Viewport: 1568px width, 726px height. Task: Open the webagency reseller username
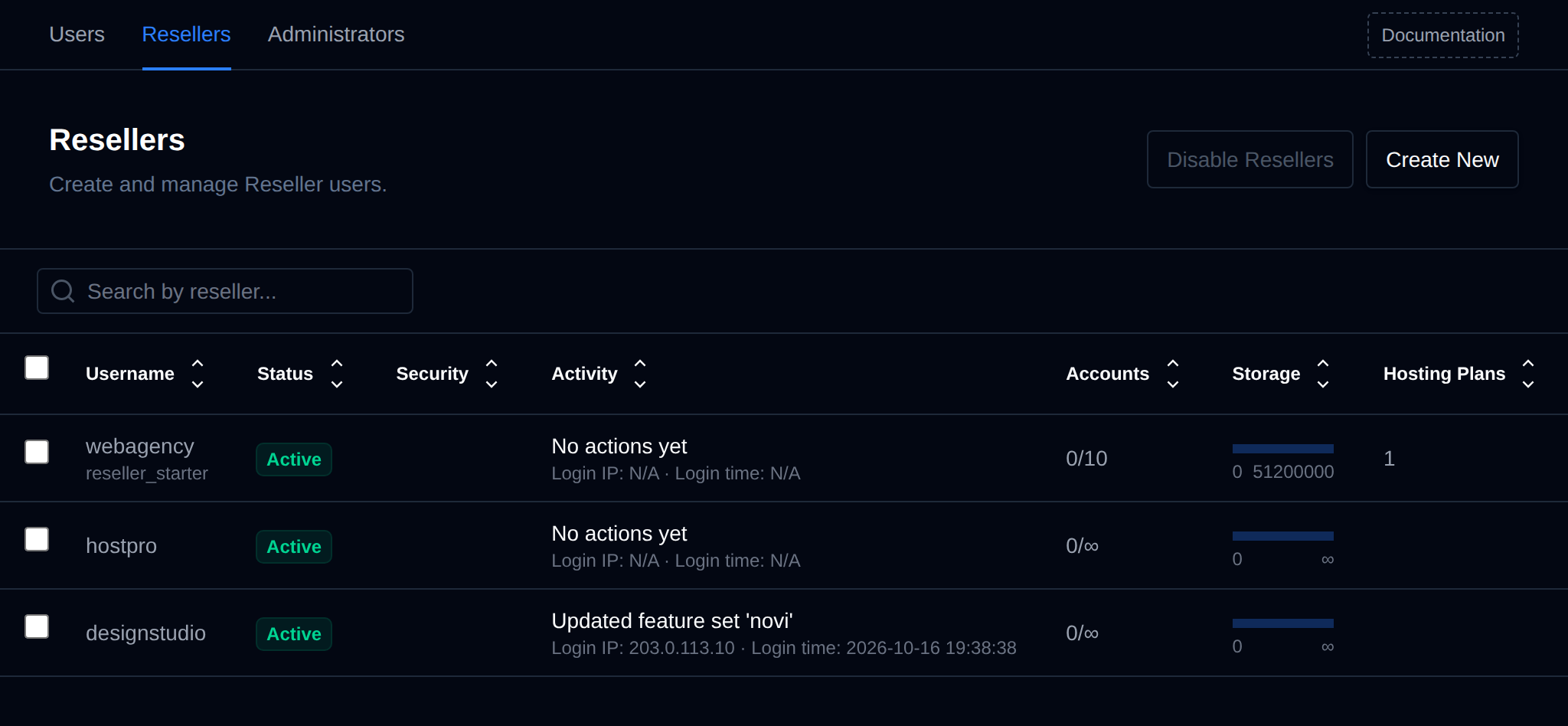140,446
